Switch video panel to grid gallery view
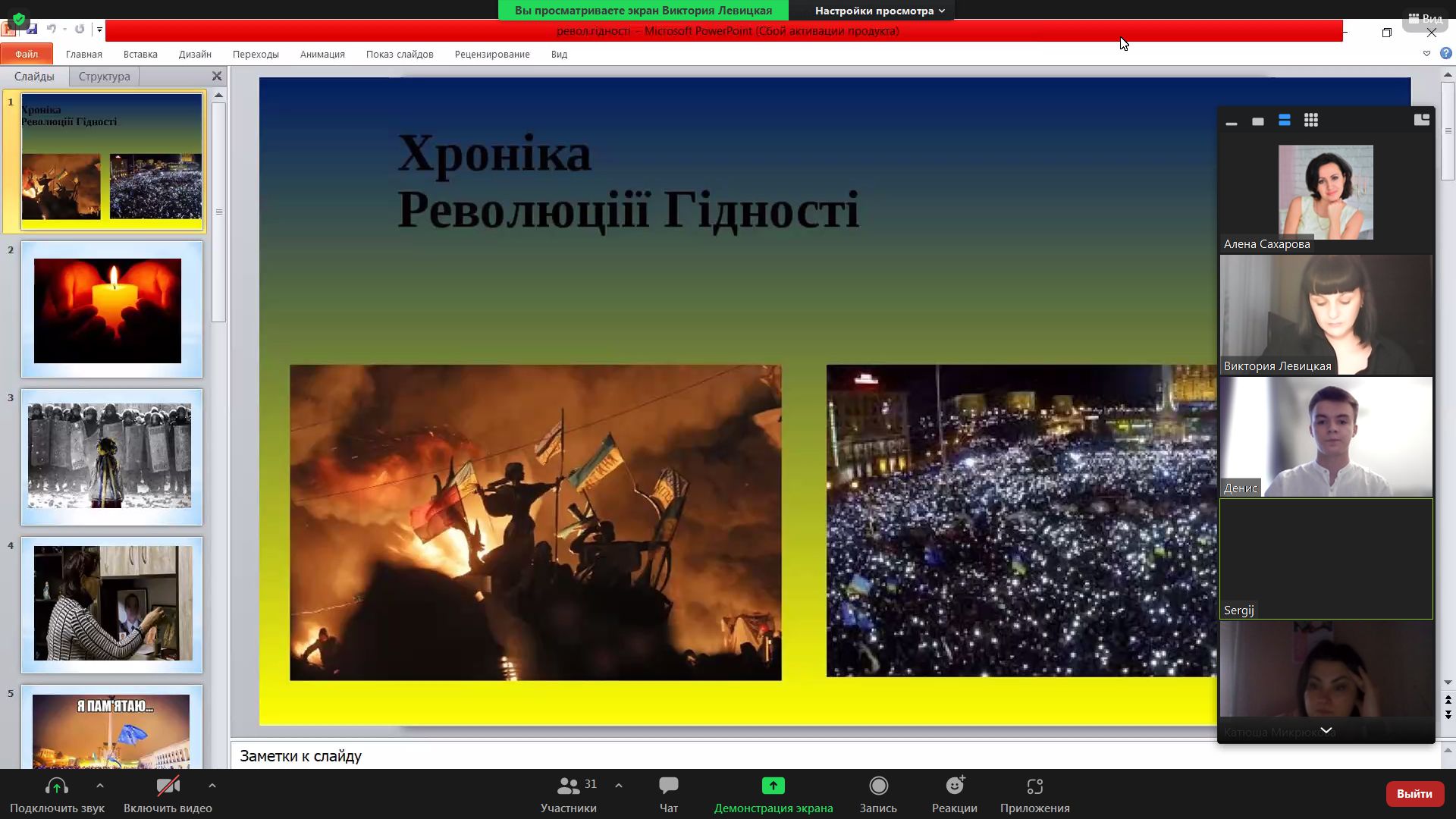The width and height of the screenshot is (1456, 819). [x=1311, y=121]
